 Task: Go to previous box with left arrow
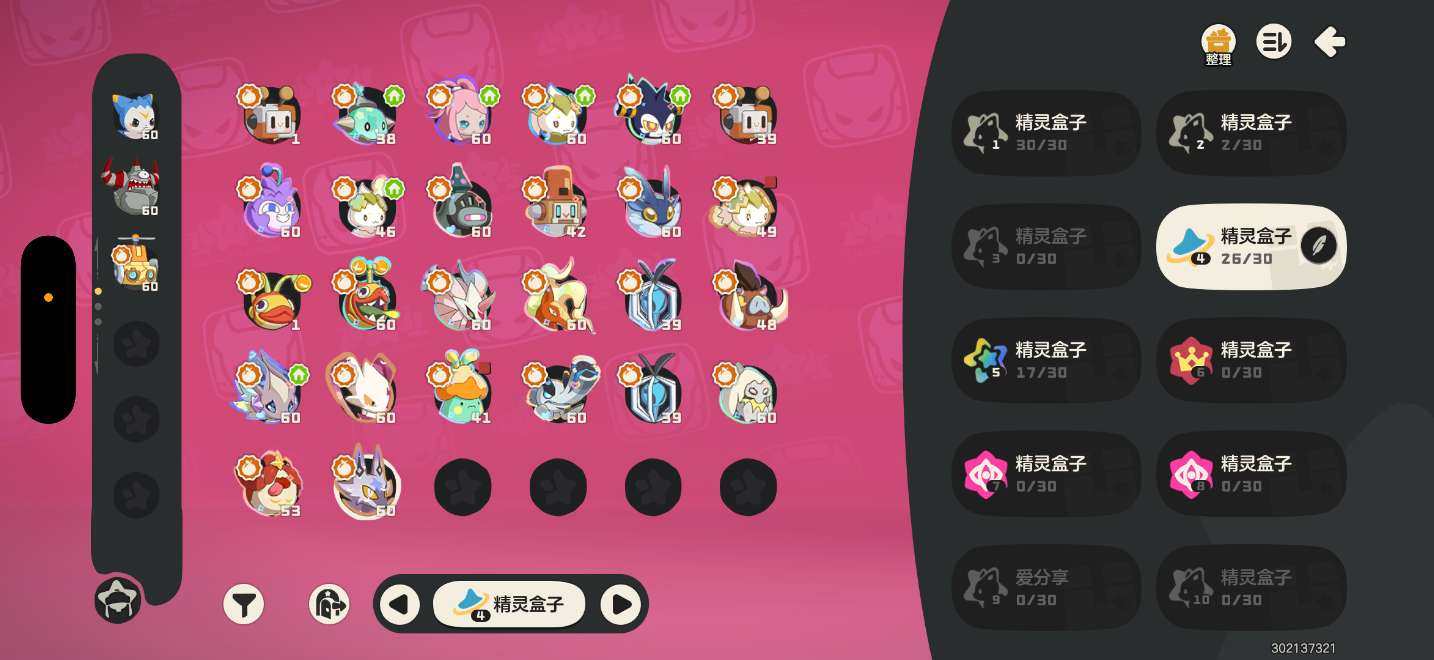tap(399, 604)
